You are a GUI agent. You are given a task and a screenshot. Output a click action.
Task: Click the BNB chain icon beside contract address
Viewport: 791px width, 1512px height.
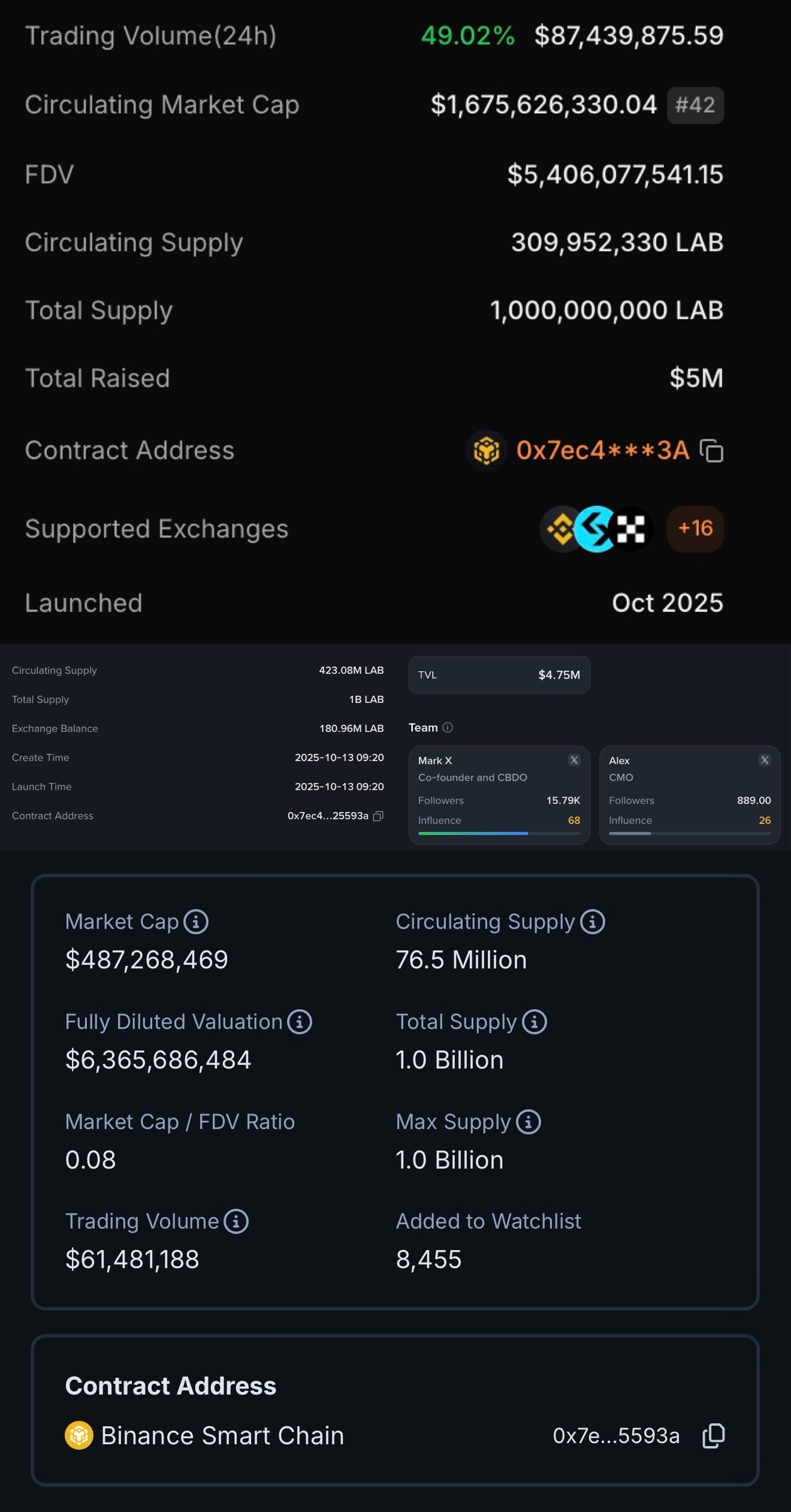[486, 451]
